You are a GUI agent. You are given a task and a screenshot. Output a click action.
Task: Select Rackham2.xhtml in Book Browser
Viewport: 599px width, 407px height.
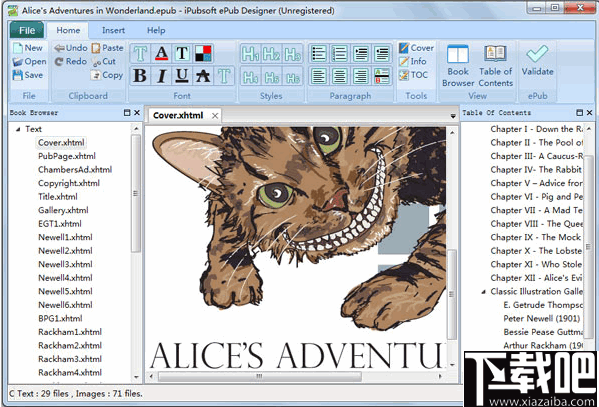70,345
